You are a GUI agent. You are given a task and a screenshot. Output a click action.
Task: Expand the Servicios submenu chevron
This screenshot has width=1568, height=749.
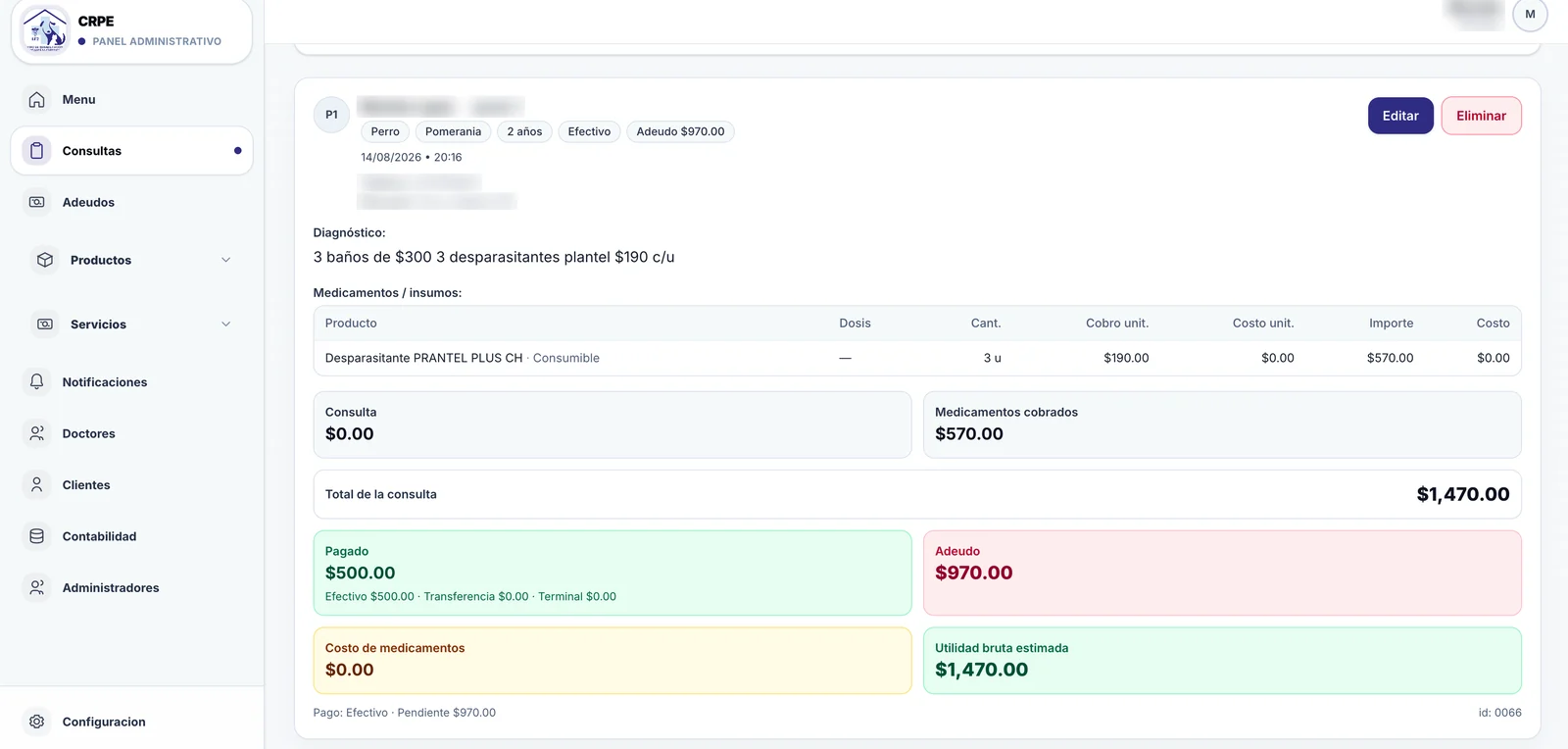[x=226, y=325]
